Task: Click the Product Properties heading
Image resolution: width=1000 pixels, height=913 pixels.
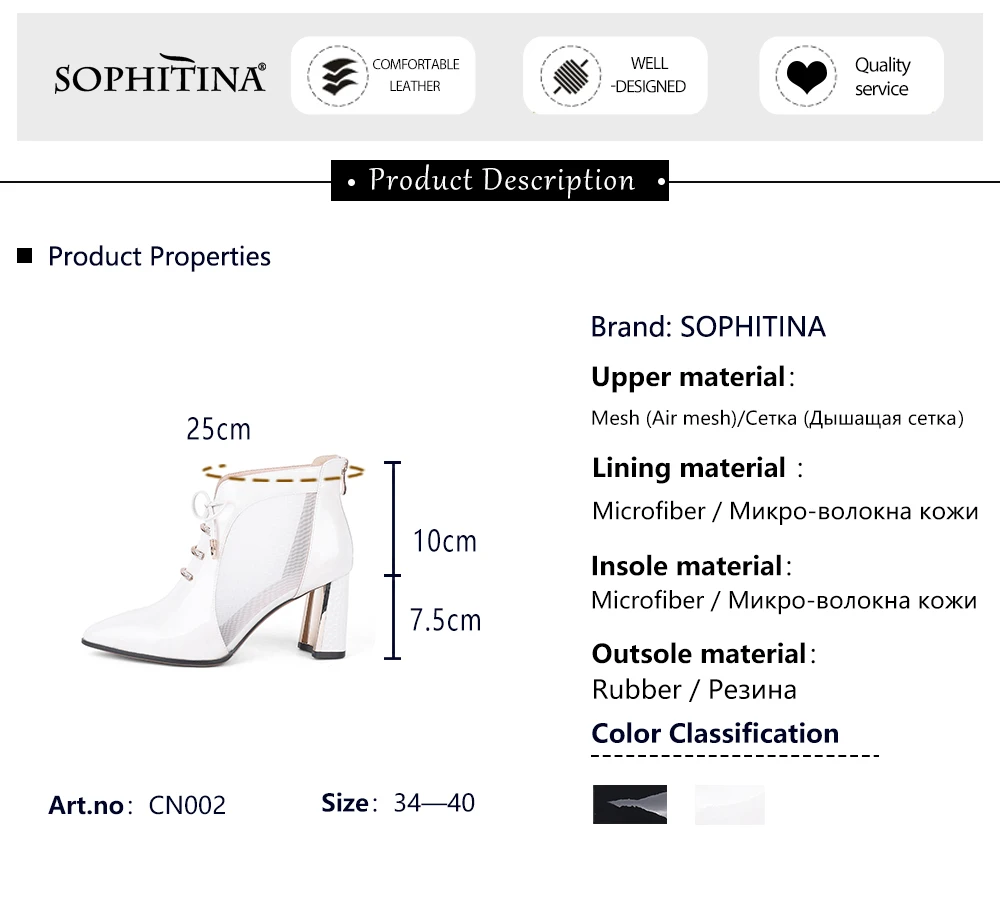Action: point(159,257)
